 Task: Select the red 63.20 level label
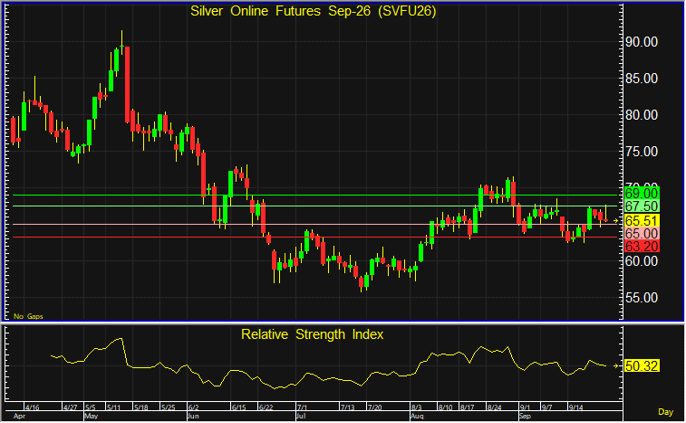tap(641, 246)
